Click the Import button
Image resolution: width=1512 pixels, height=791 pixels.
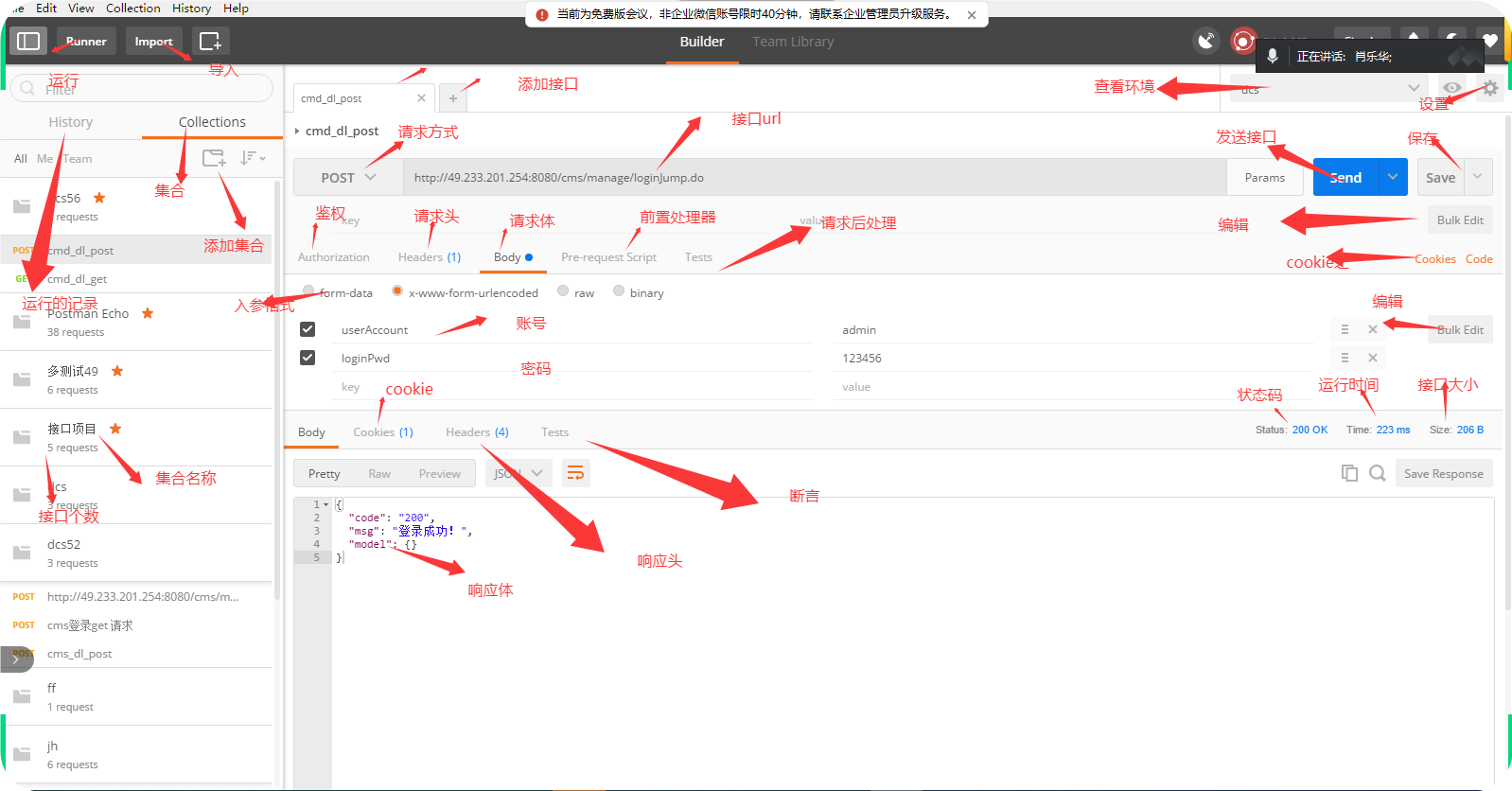(153, 41)
